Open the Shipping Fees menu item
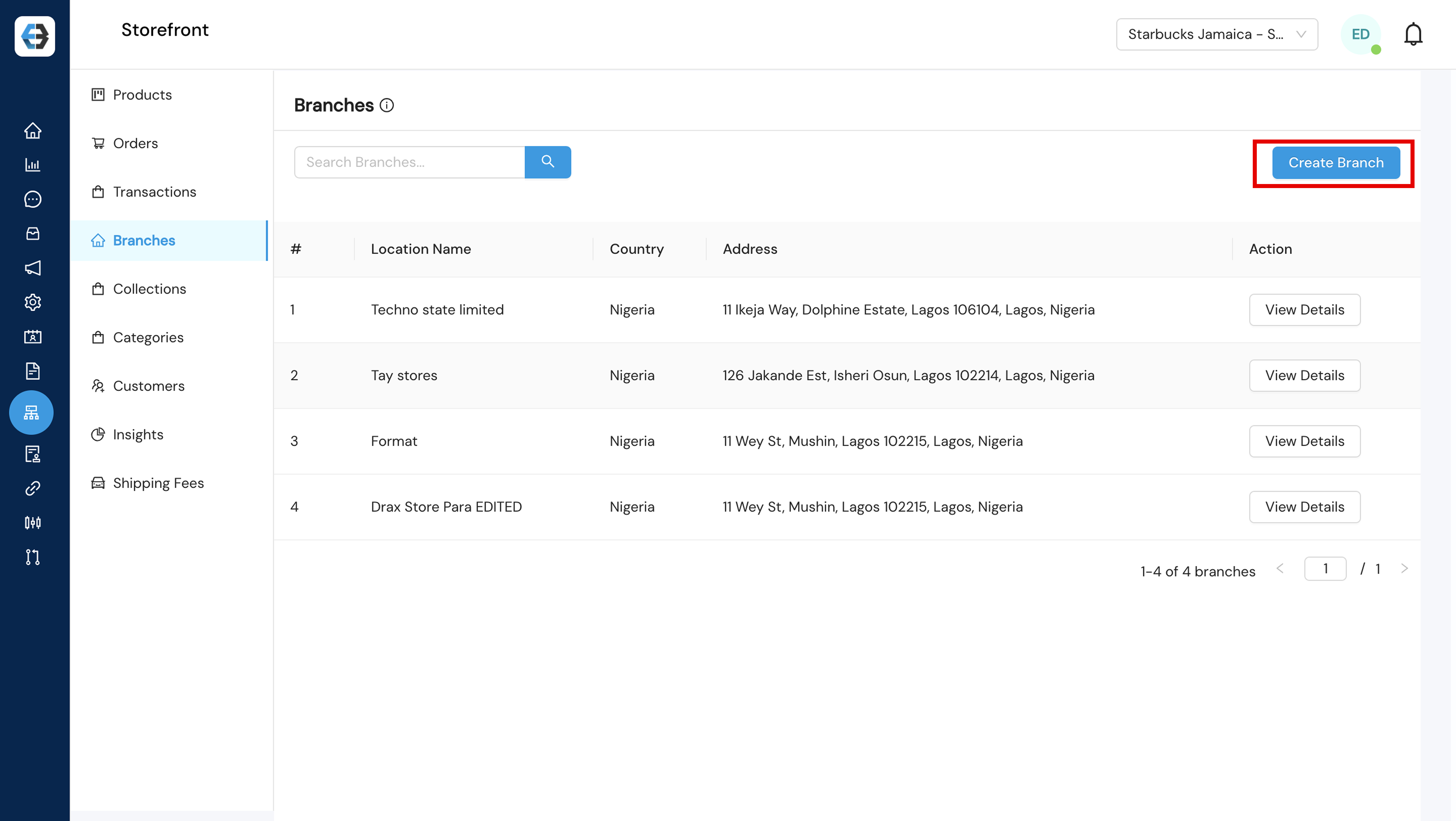This screenshot has height=821, width=1456. click(x=158, y=483)
